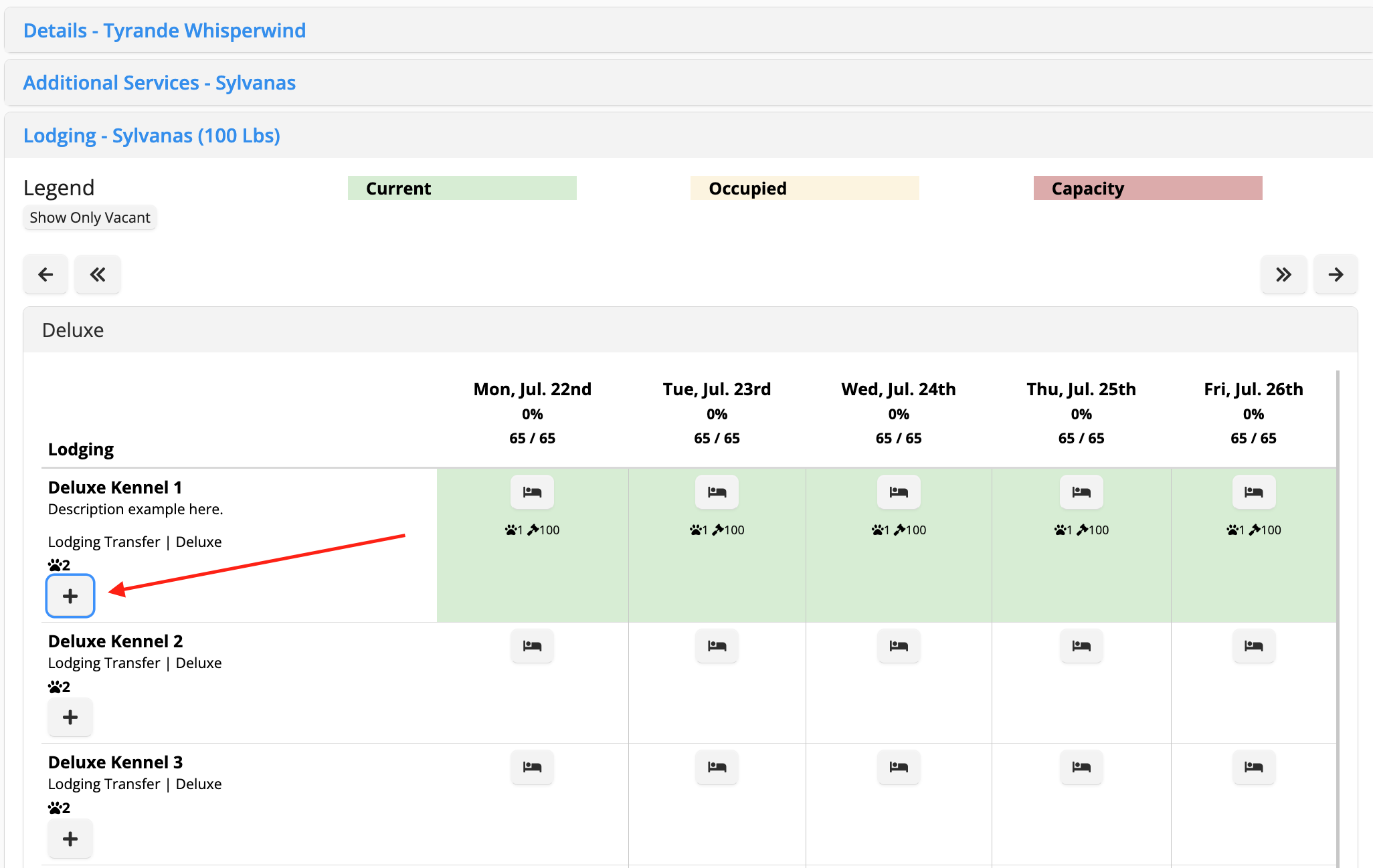Toggle Show Only Vacant filter

pyautogui.click(x=90, y=218)
